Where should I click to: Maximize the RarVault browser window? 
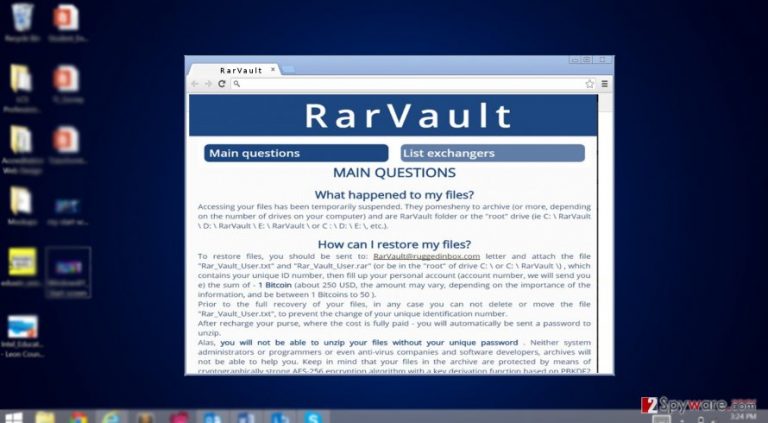[x=587, y=60]
